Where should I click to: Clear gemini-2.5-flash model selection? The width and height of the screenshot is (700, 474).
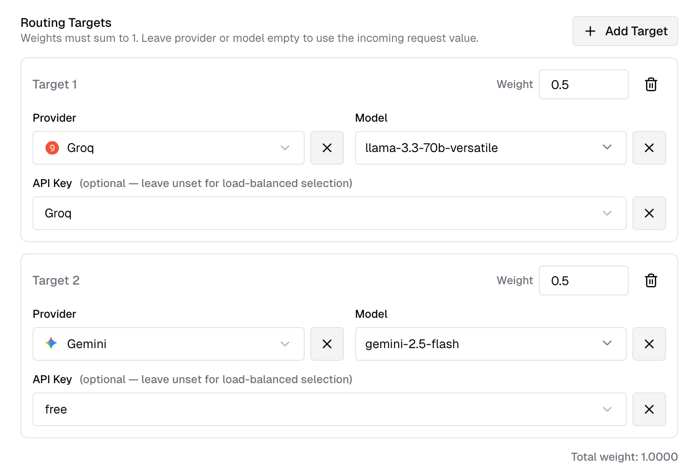(649, 344)
